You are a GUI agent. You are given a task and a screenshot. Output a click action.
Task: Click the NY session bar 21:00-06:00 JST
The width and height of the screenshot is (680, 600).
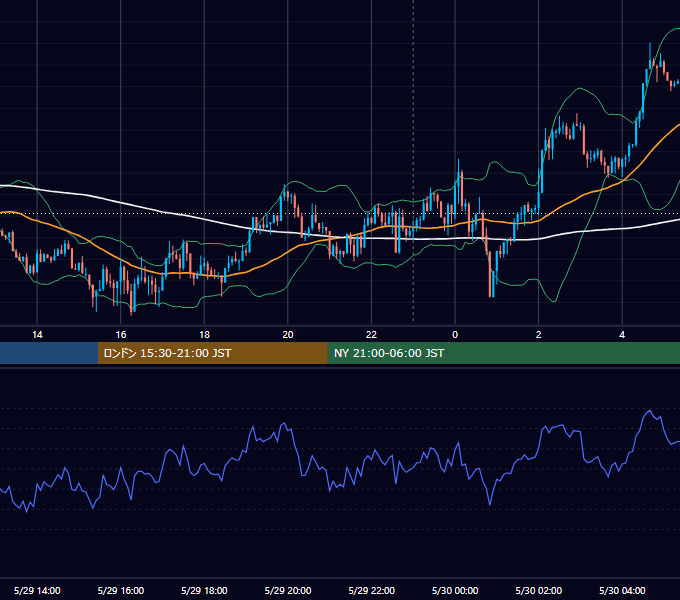503,353
